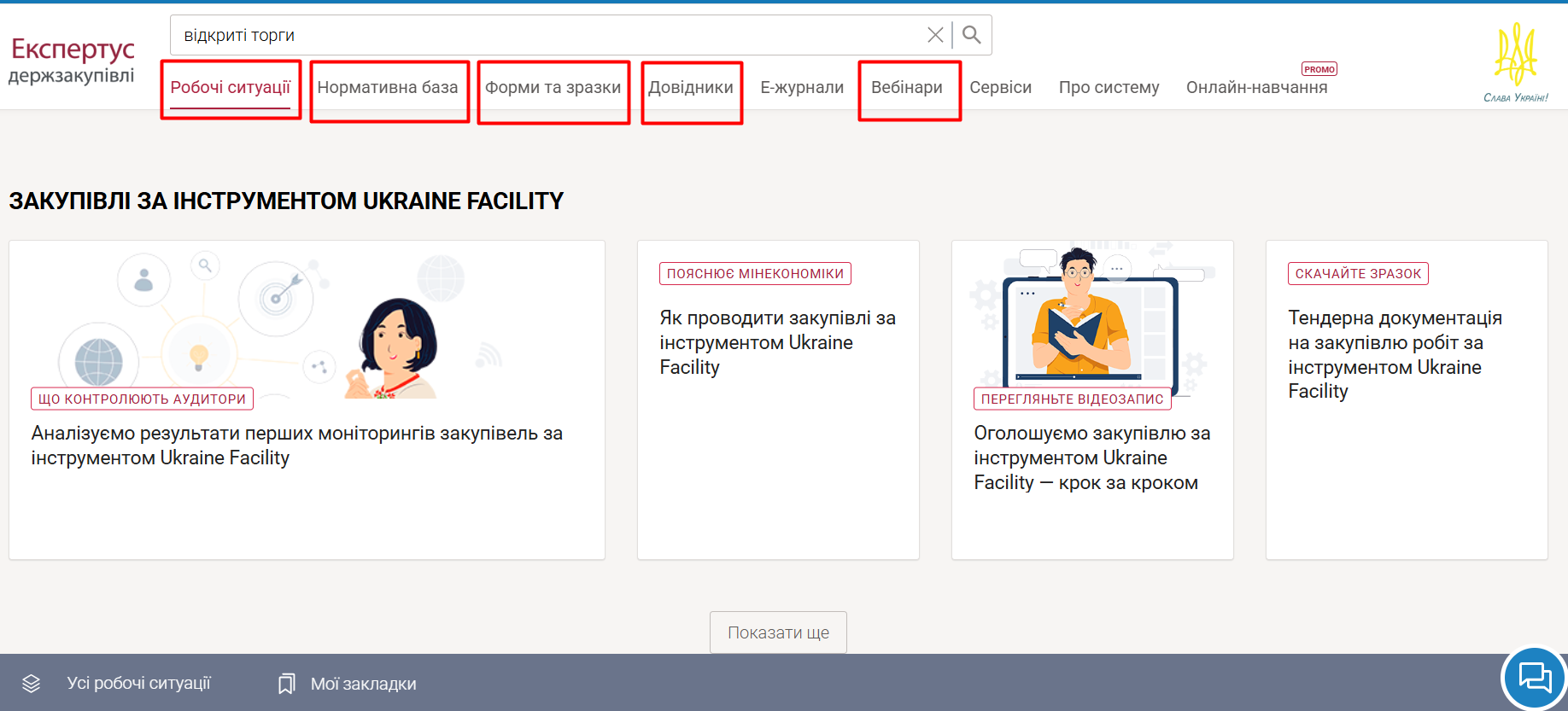Click the Ukrainian trident emblem

(x=1515, y=55)
